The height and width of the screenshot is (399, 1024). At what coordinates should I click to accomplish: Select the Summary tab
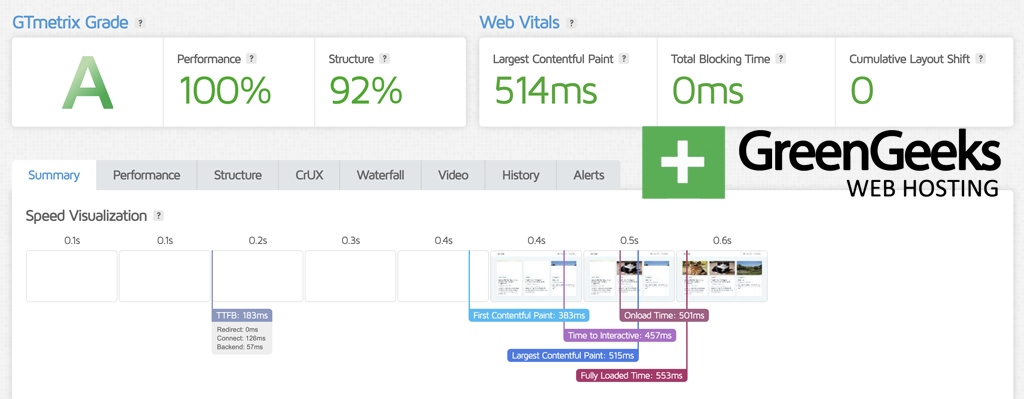(54, 175)
